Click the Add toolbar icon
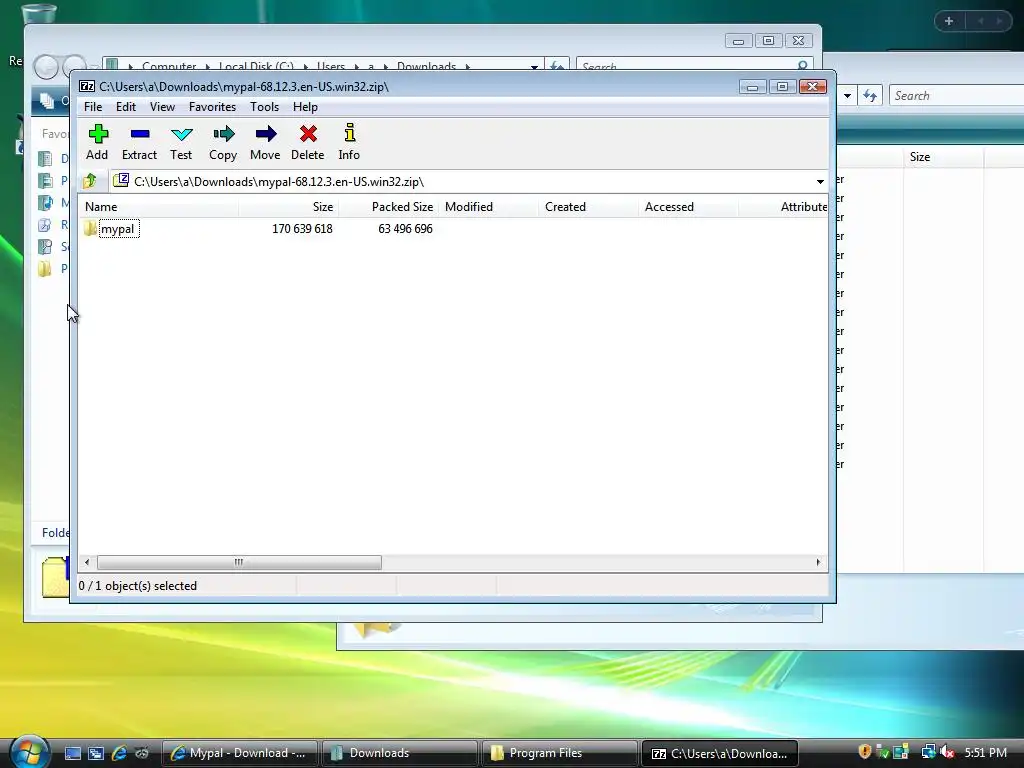 [x=97, y=134]
